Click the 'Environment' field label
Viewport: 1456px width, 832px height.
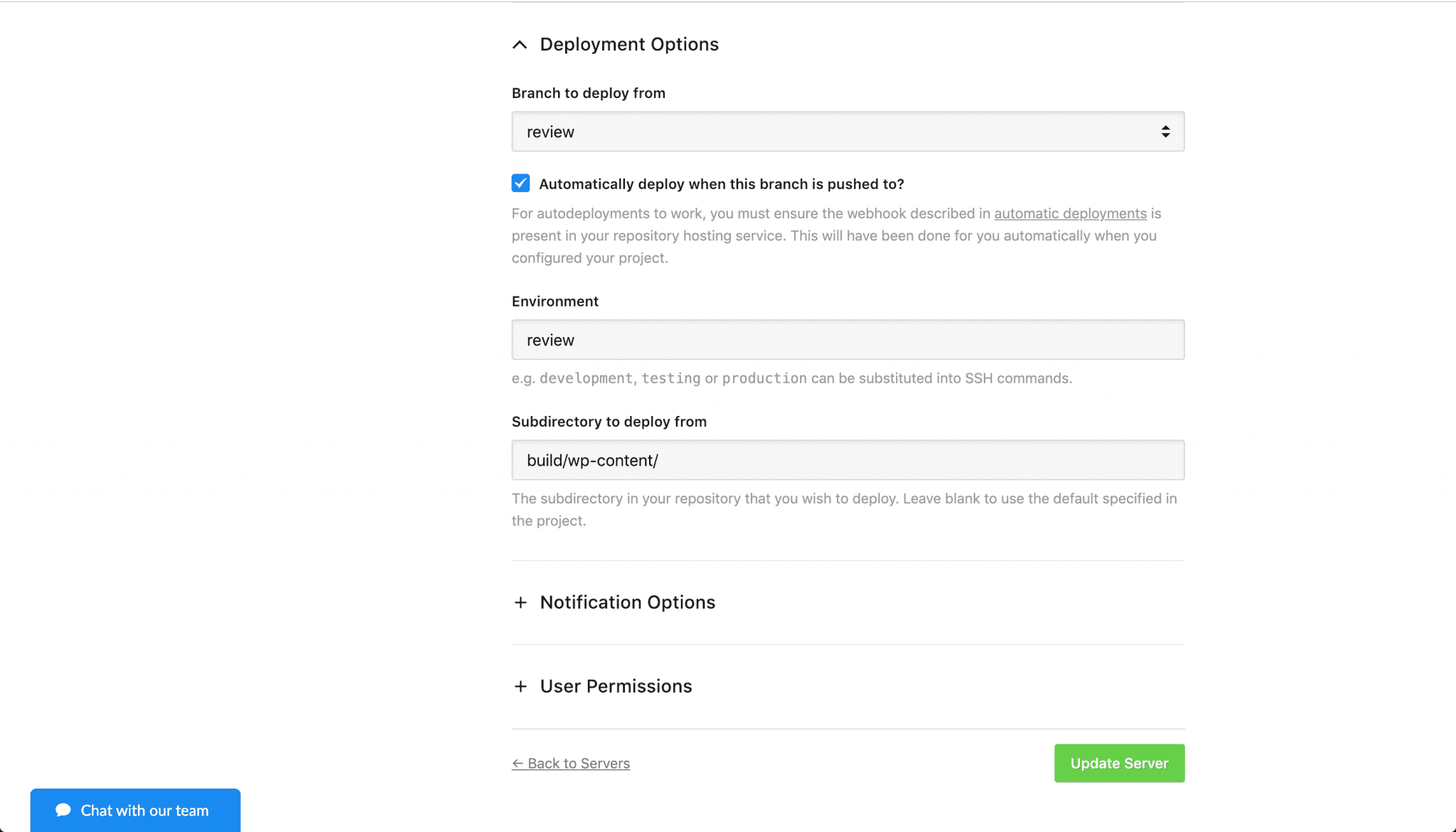point(555,302)
